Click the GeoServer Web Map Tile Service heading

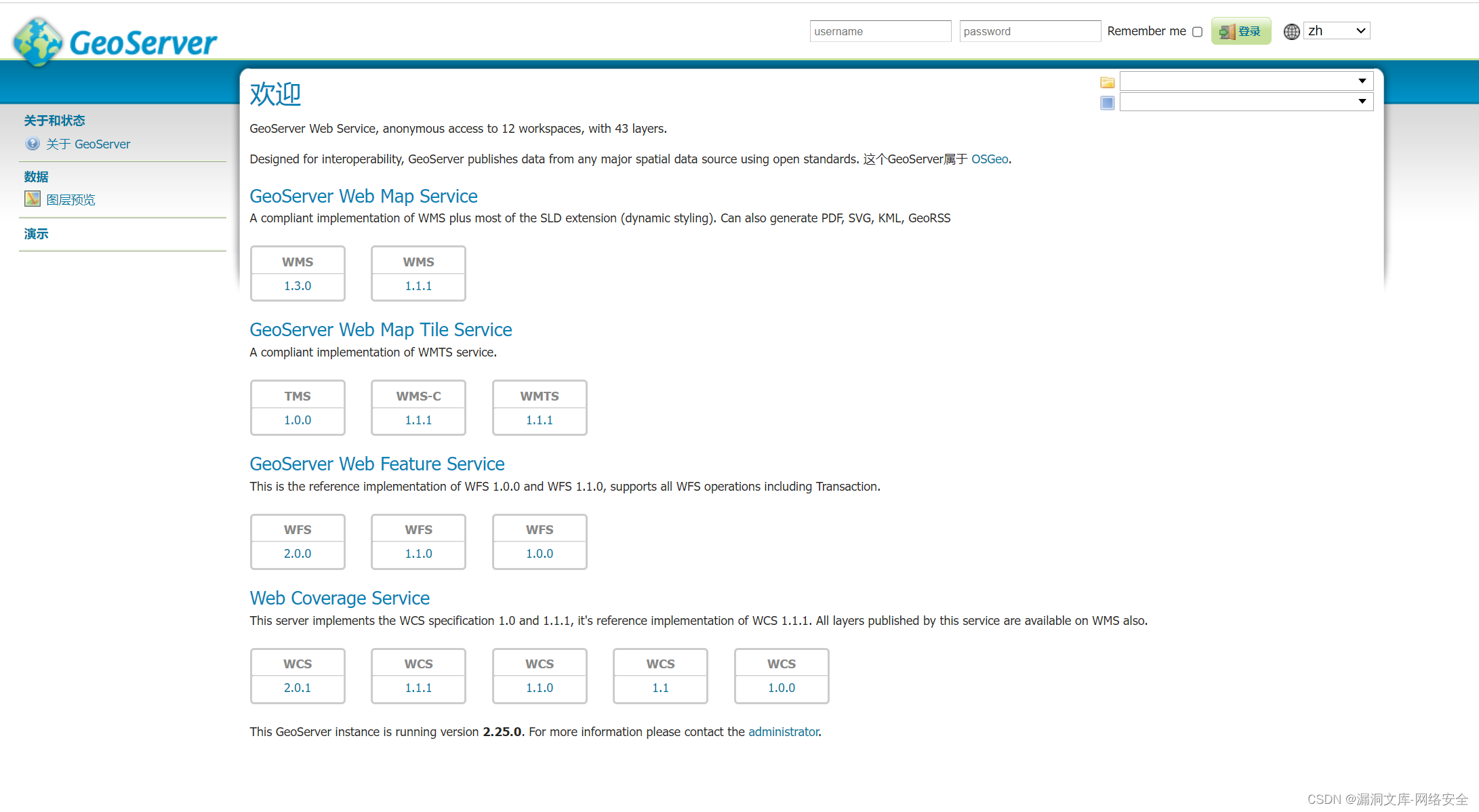click(x=381, y=329)
